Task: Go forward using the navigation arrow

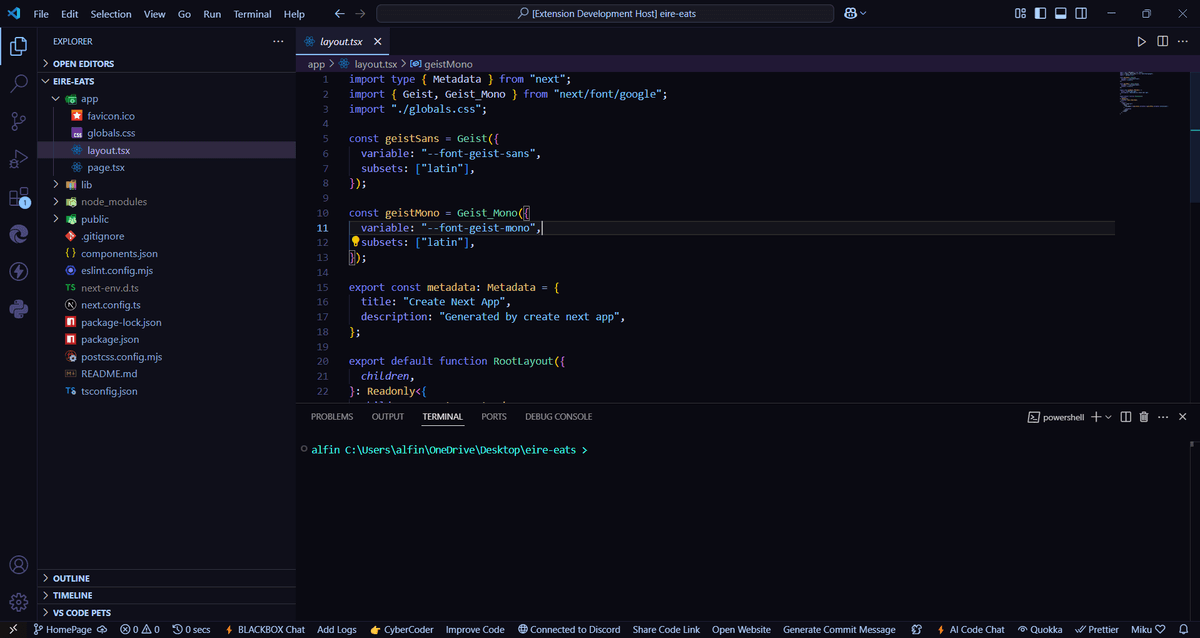Action: pos(360,14)
